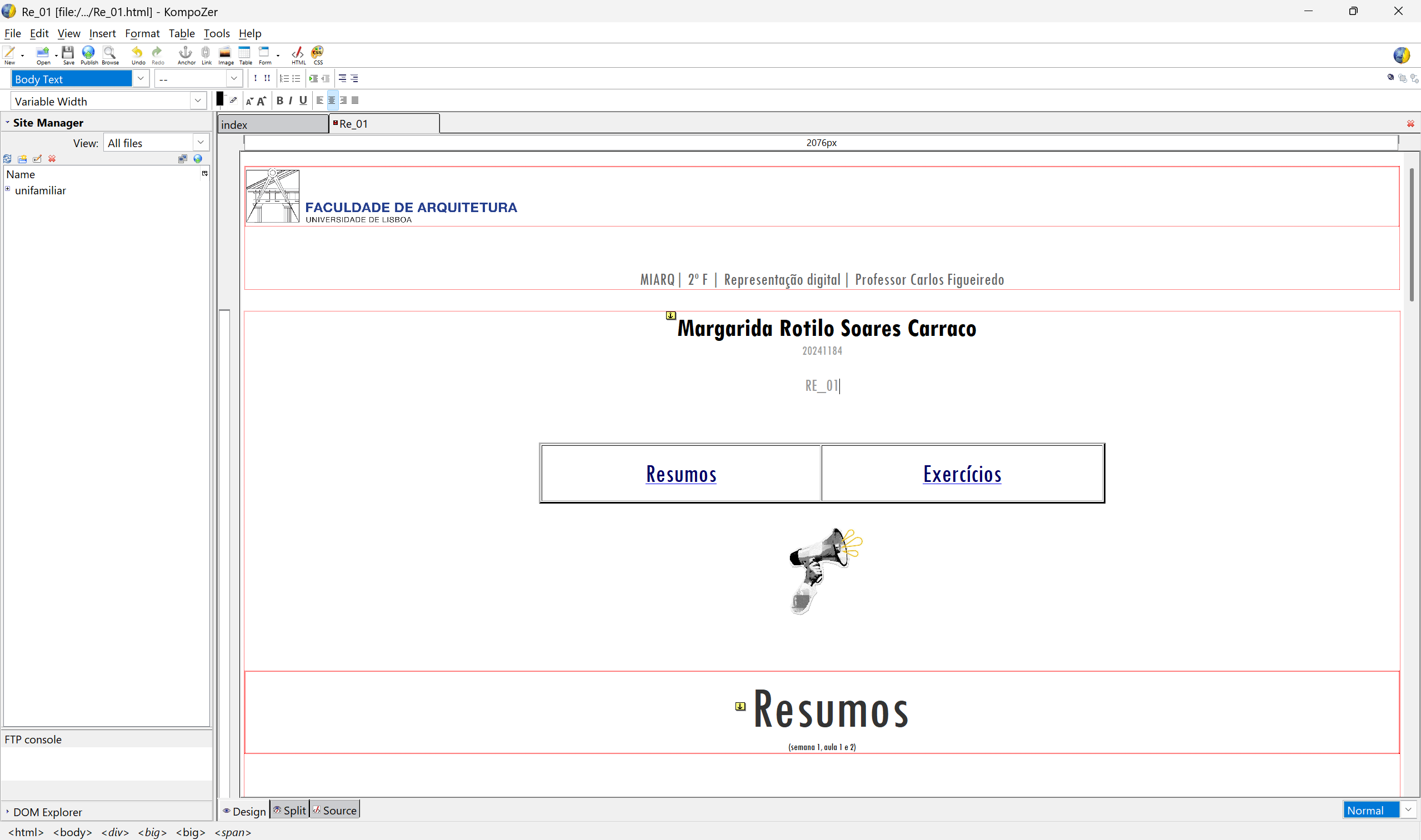Click the Insert Table toolbar icon
The height and width of the screenshot is (840, 1421).
click(x=244, y=54)
